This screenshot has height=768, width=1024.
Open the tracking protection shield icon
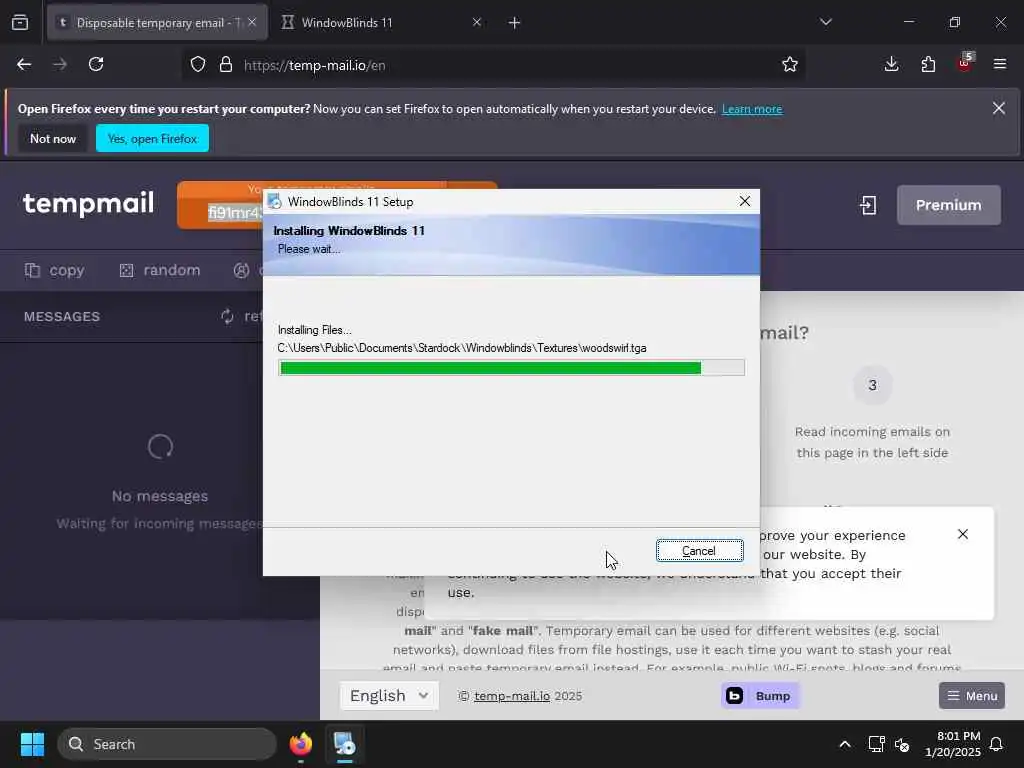[198, 65]
